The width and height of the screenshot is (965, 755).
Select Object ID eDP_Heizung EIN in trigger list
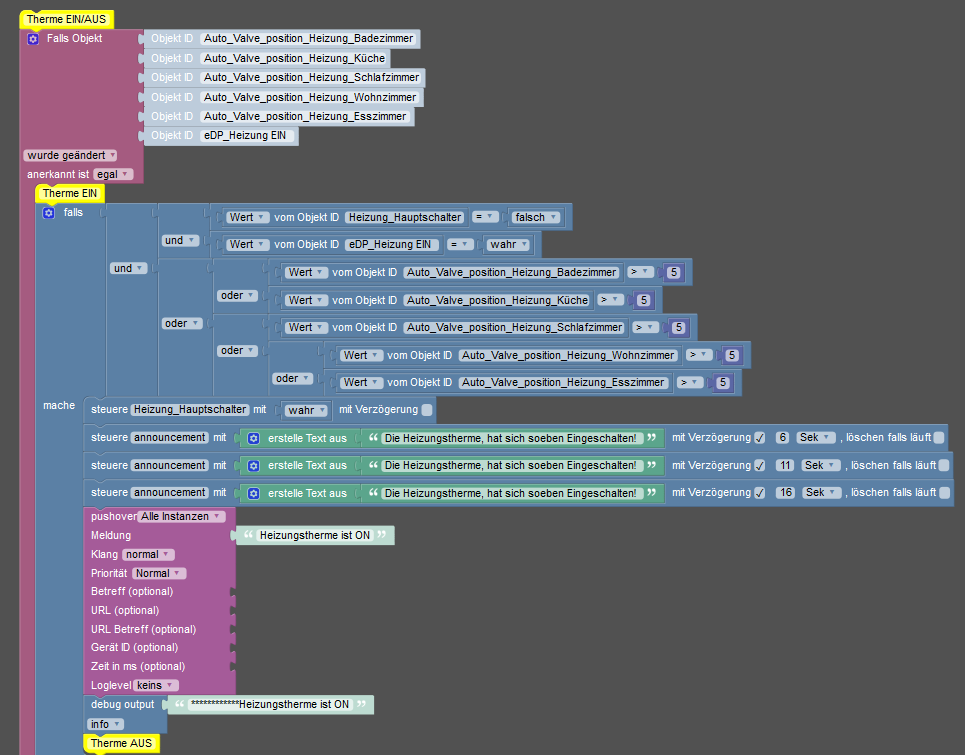coord(246,135)
